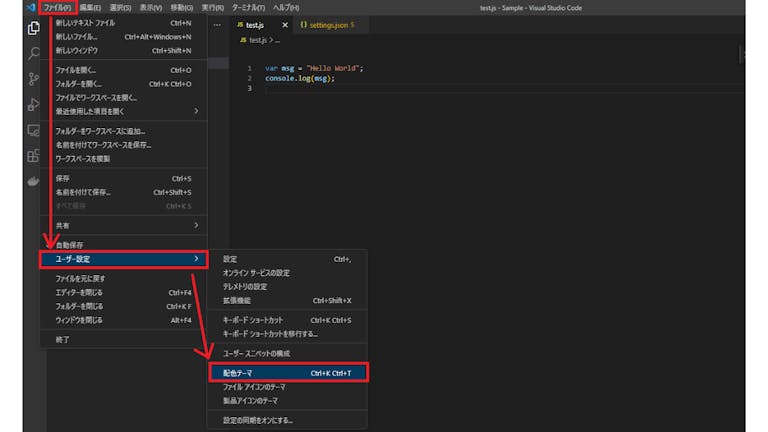
Task: Open the 編集(E) menu
Action: (x=90, y=8)
